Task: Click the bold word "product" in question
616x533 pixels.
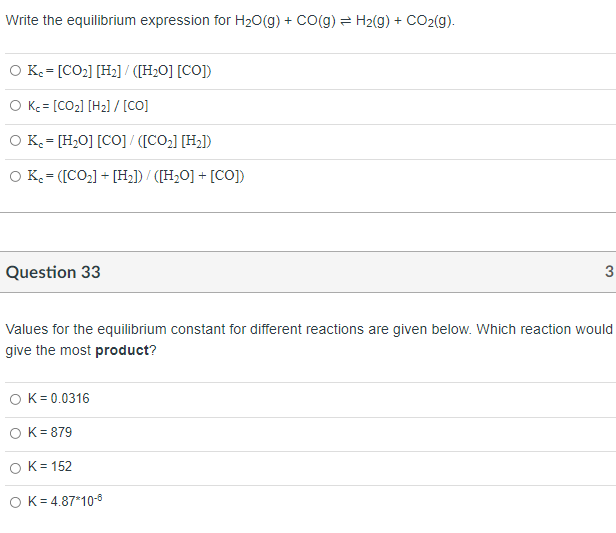Action: coord(122,350)
